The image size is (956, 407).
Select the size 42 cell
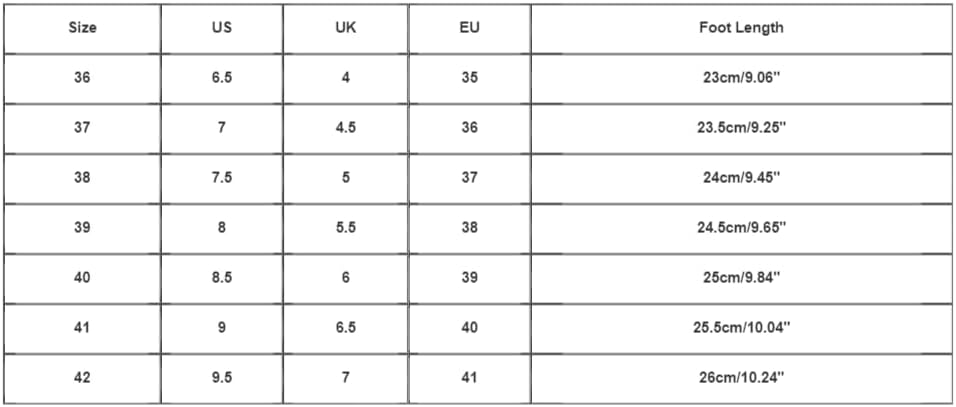coord(82,378)
